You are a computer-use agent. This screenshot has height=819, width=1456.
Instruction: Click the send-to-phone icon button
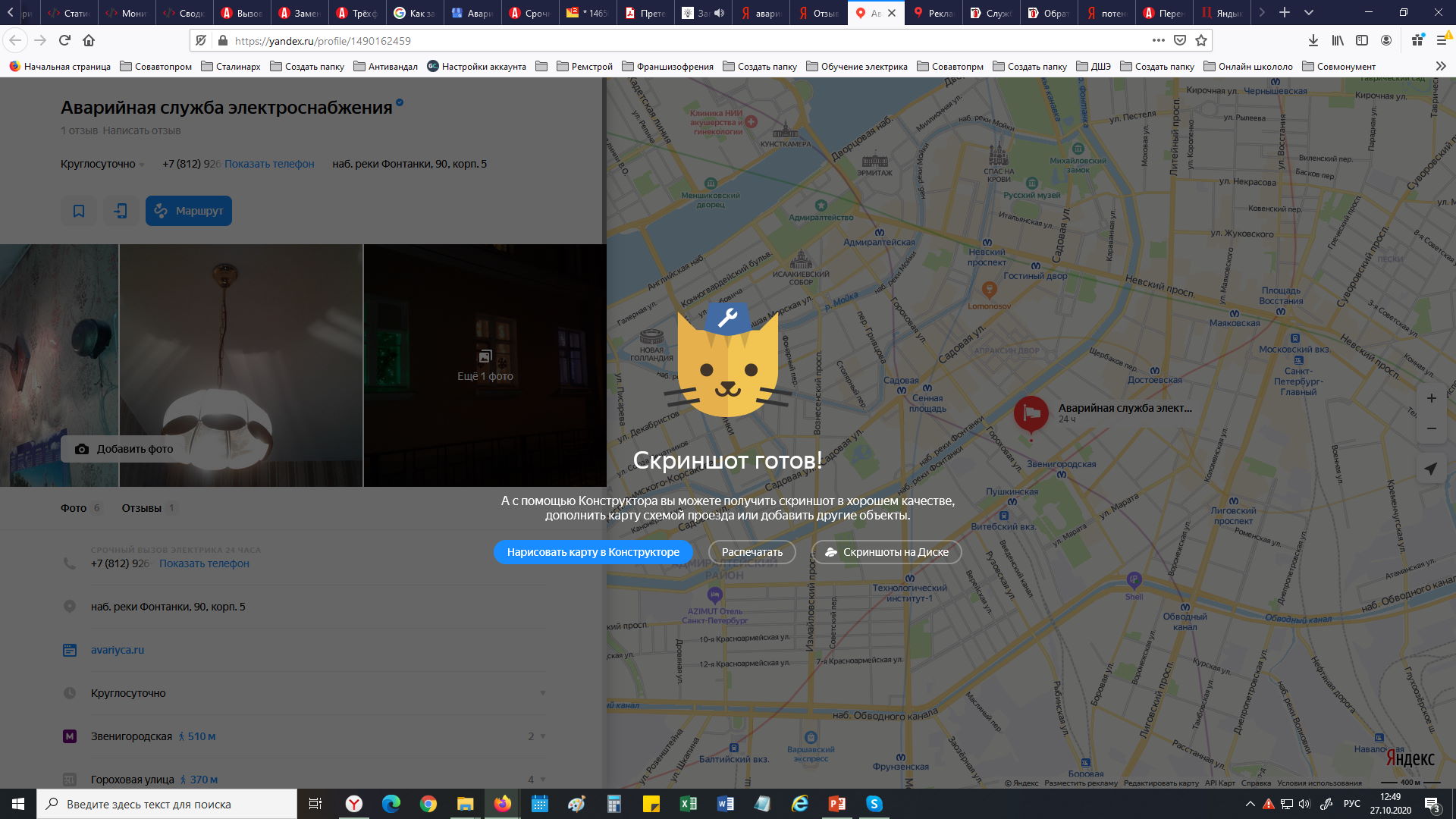pyautogui.click(x=121, y=211)
